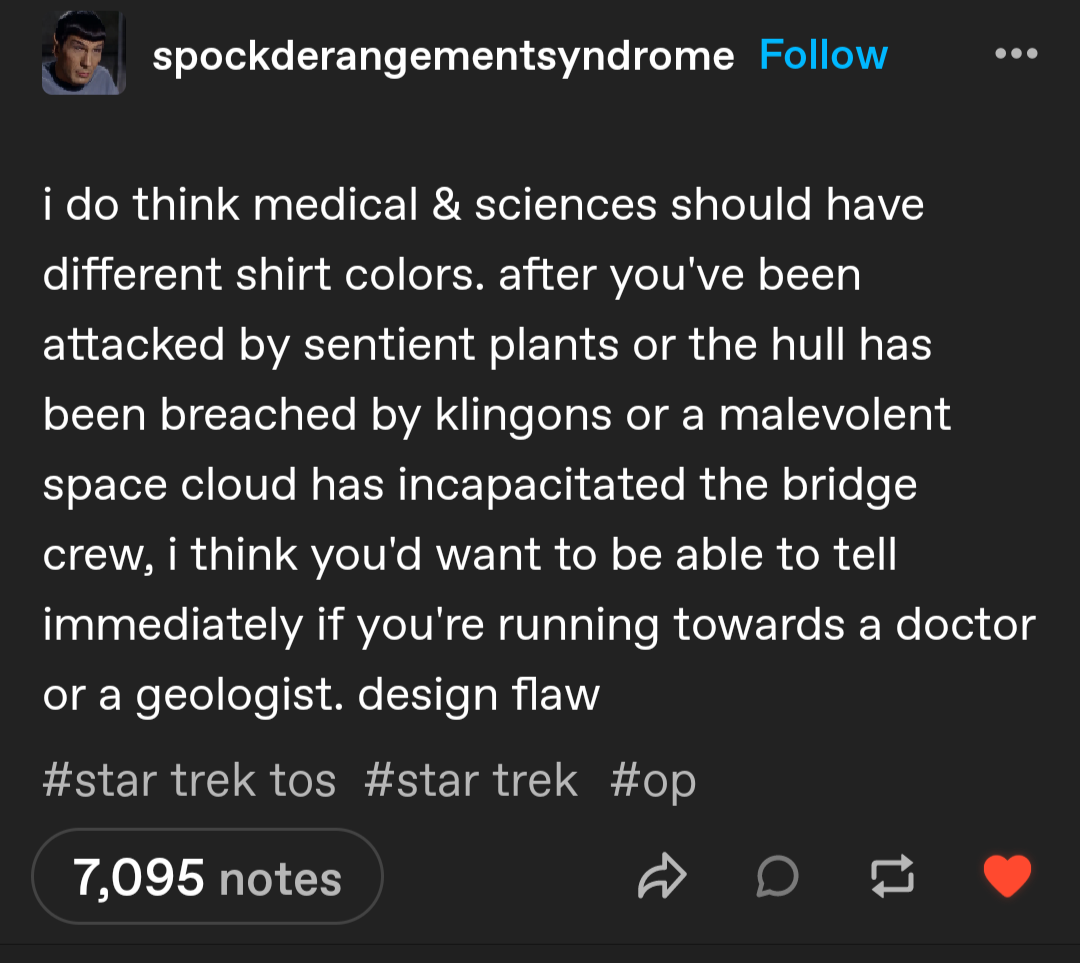The width and height of the screenshot is (1080, 963).
Task: Select the #op tag
Action: (x=653, y=782)
